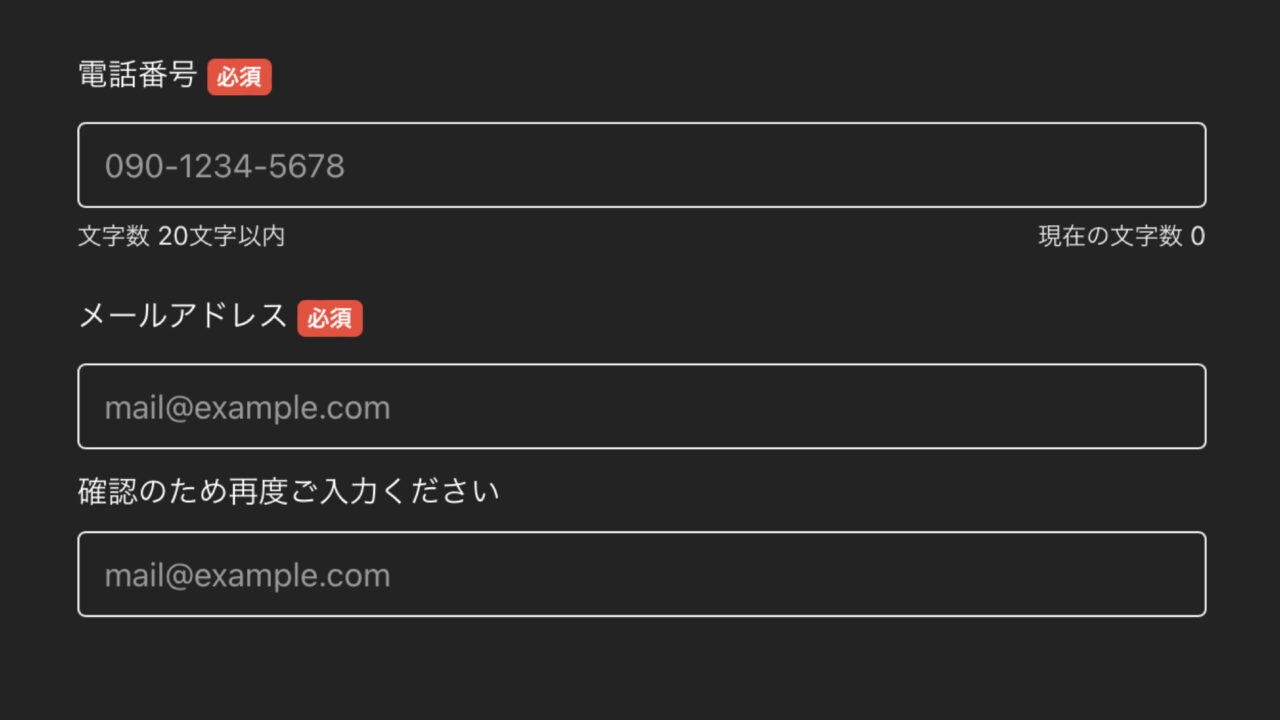Click the 20文字以内 limit text under phone field
Screen dimensions: 1280x720
[221, 237]
